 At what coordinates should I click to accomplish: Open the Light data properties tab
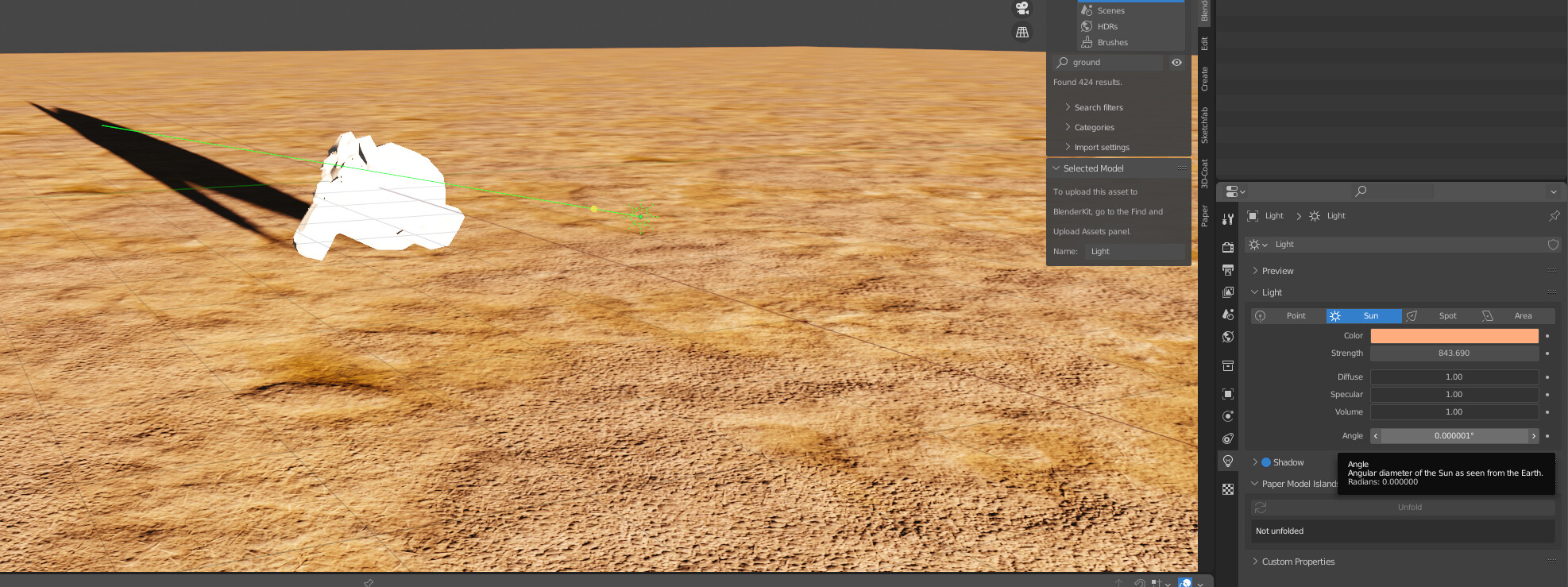(x=1228, y=461)
